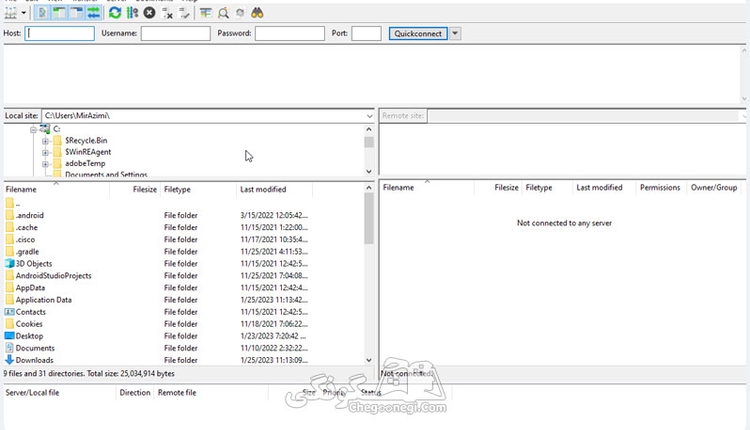Sort local files by Filename column
750x430 pixels.
tap(56, 189)
